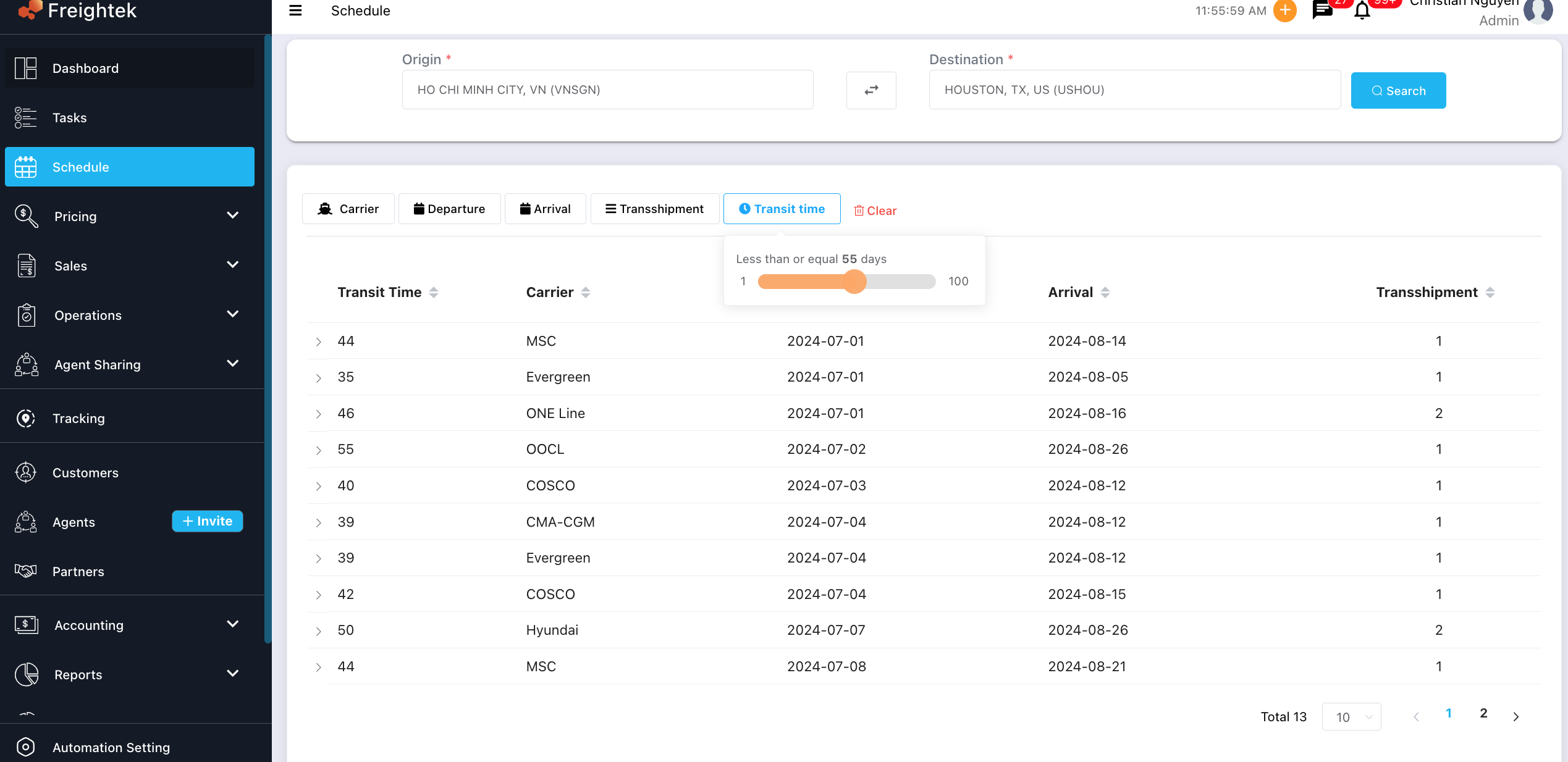1568x762 pixels.
Task: Select the Carrier filter tab
Action: [348, 209]
